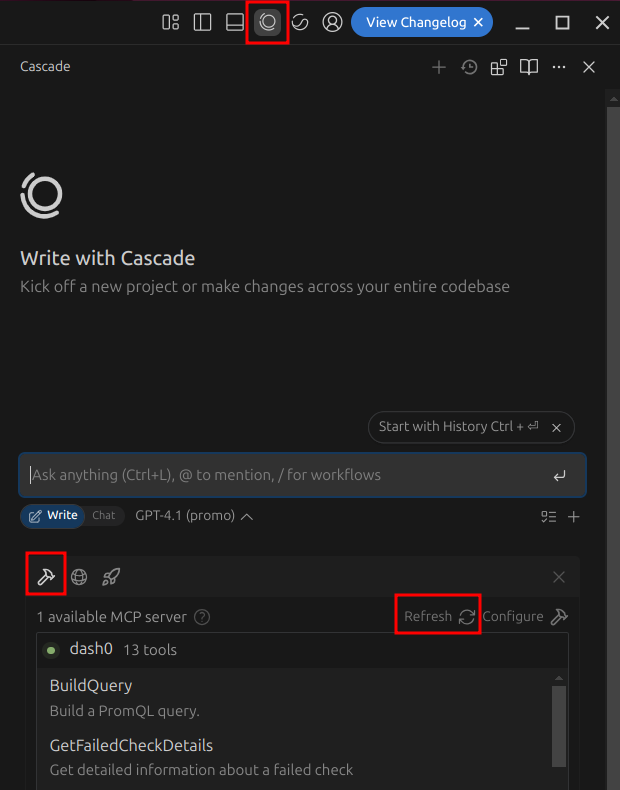This screenshot has width=620, height=790.
Task: Click the Refresh MCP servers button
Action: [439, 616]
